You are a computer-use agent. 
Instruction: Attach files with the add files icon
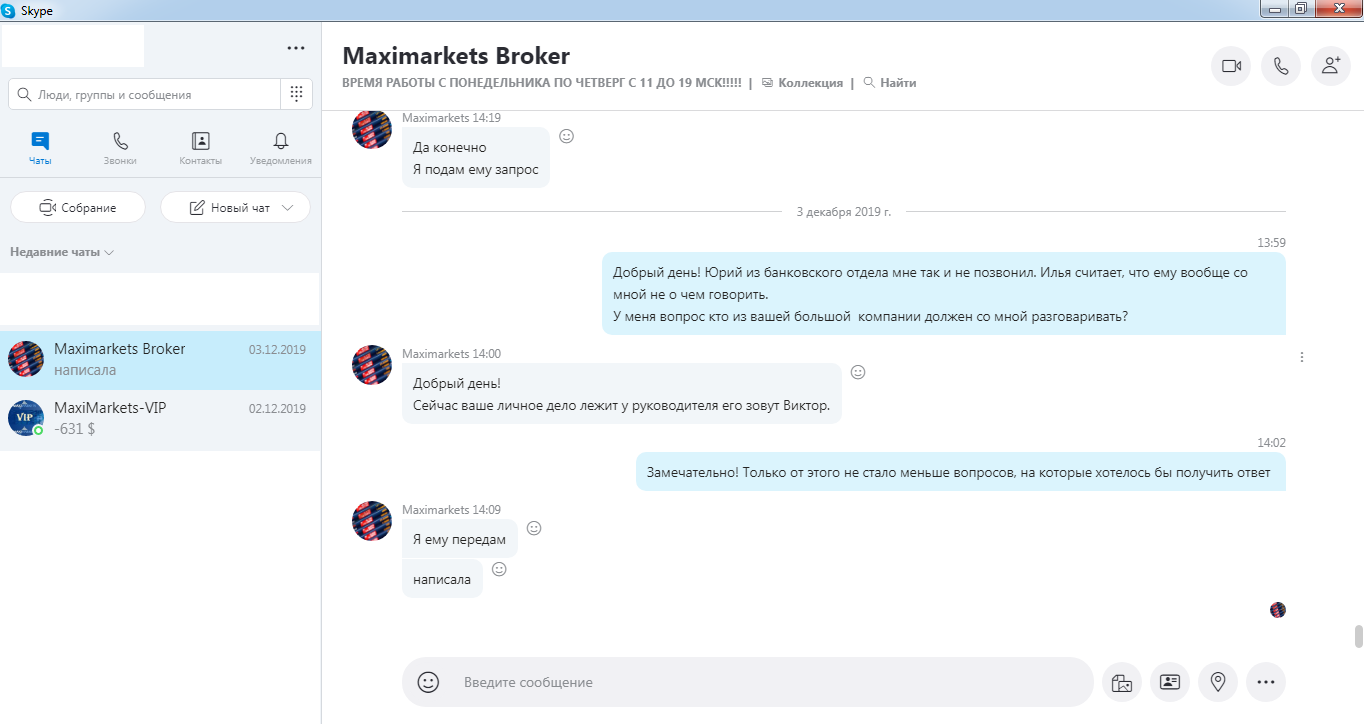coord(1122,682)
